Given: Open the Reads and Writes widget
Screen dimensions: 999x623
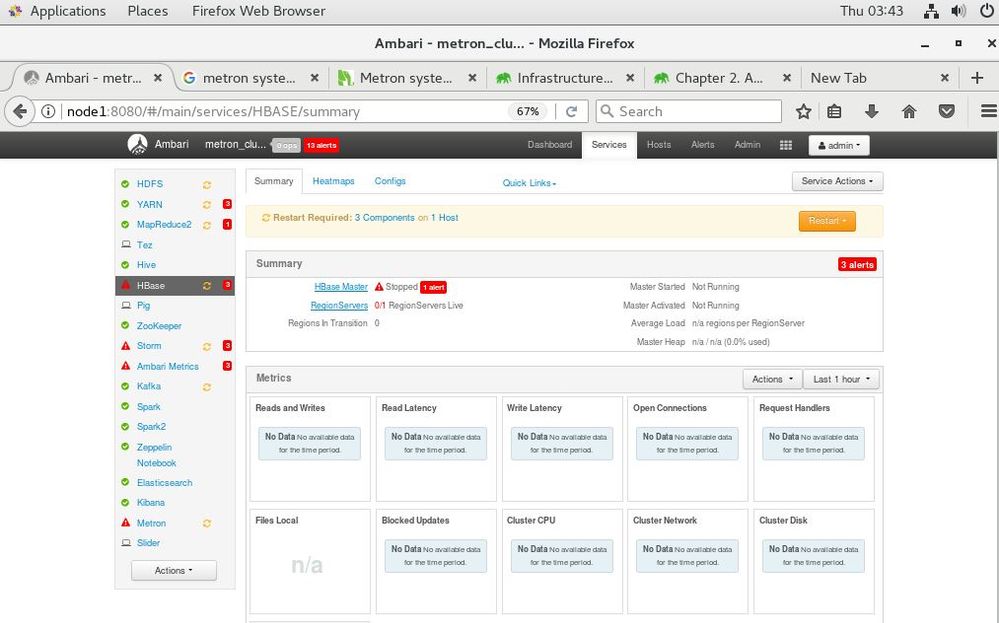Looking at the screenshot, I should (310, 448).
